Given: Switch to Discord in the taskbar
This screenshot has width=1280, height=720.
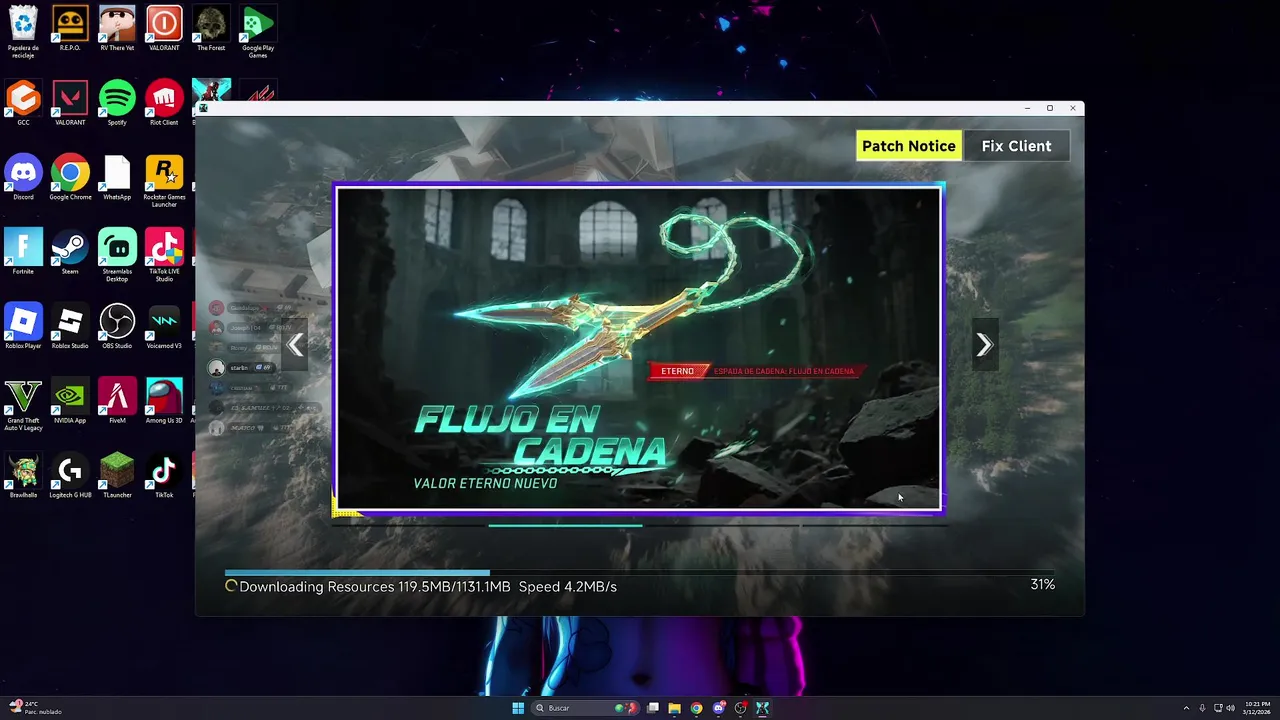Looking at the screenshot, I should click(x=719, y=708).
